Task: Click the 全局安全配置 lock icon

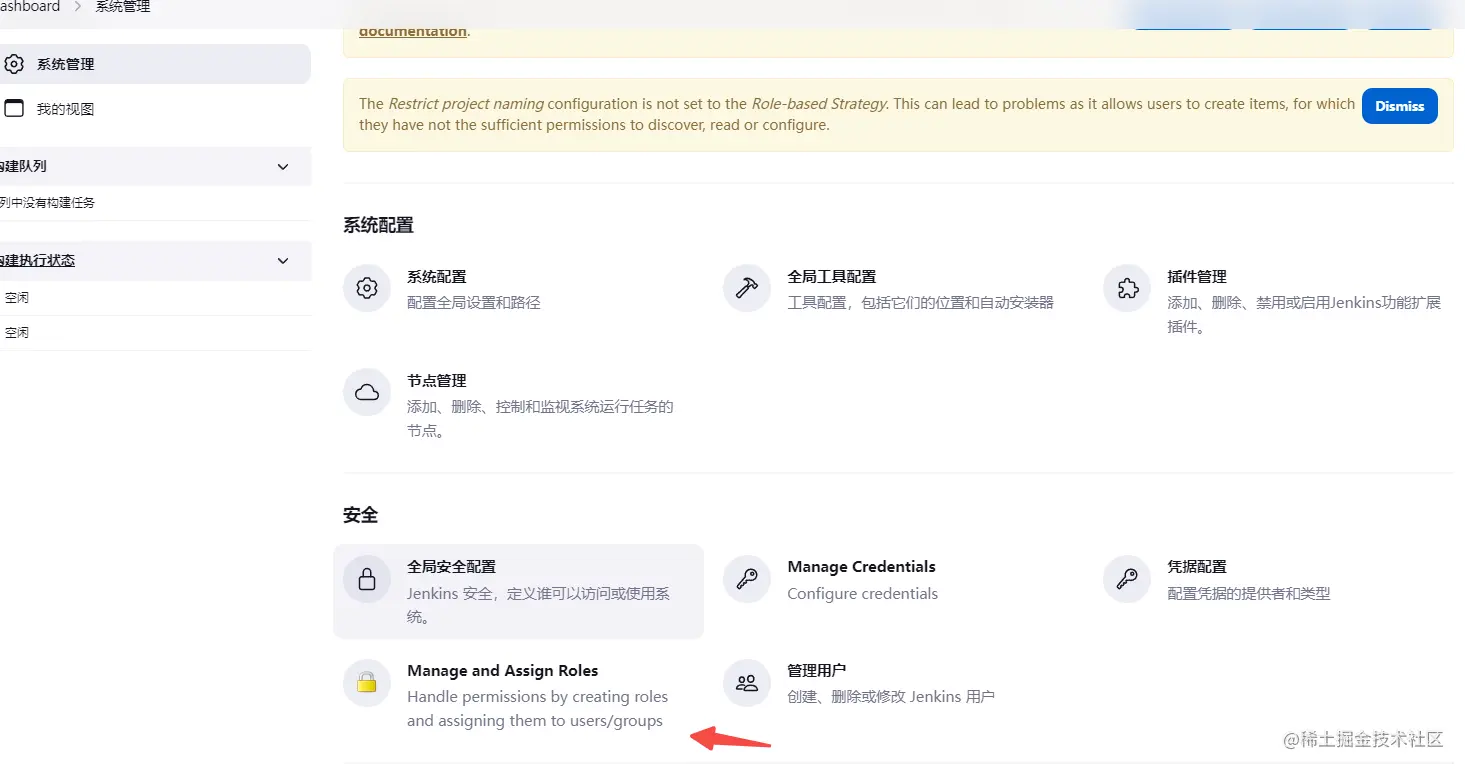Action: [367, 578]
